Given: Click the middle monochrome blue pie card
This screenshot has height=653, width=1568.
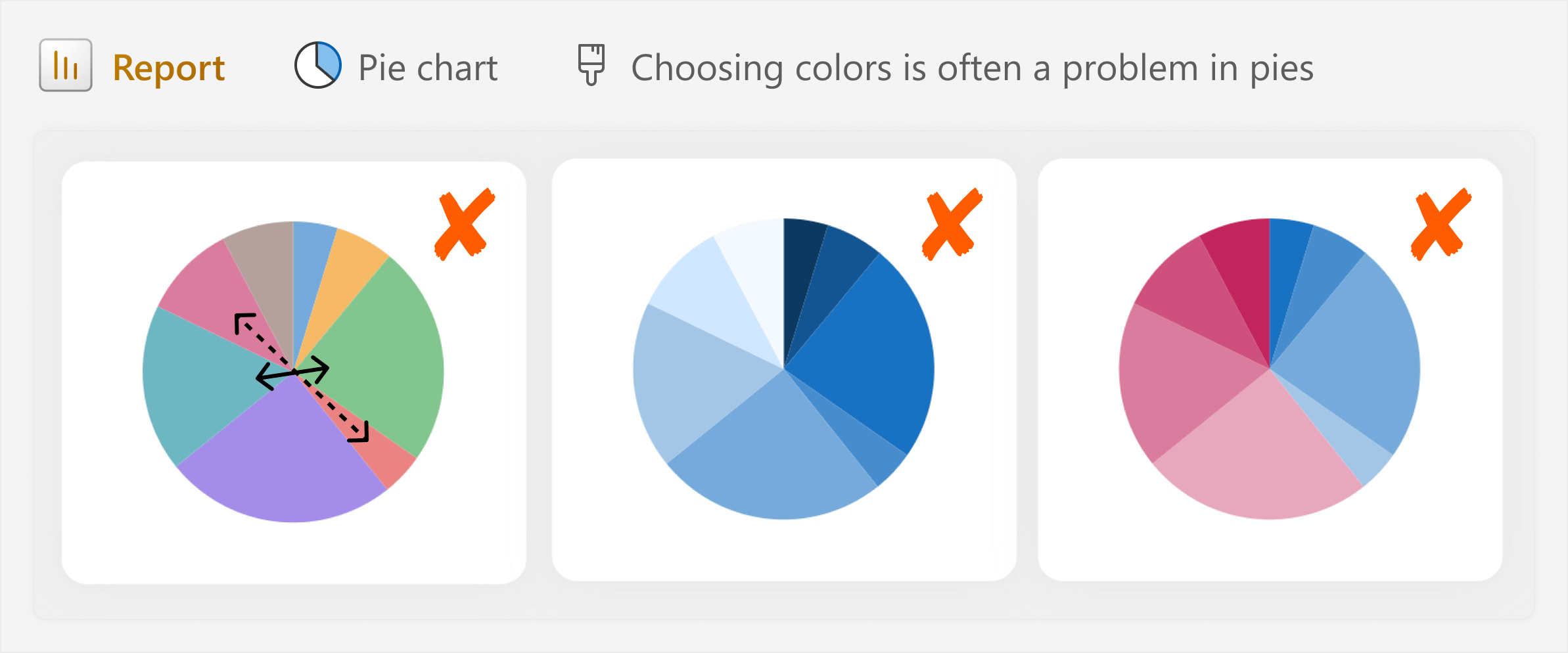Looking at the screenshot, I should tap(784, 370).
